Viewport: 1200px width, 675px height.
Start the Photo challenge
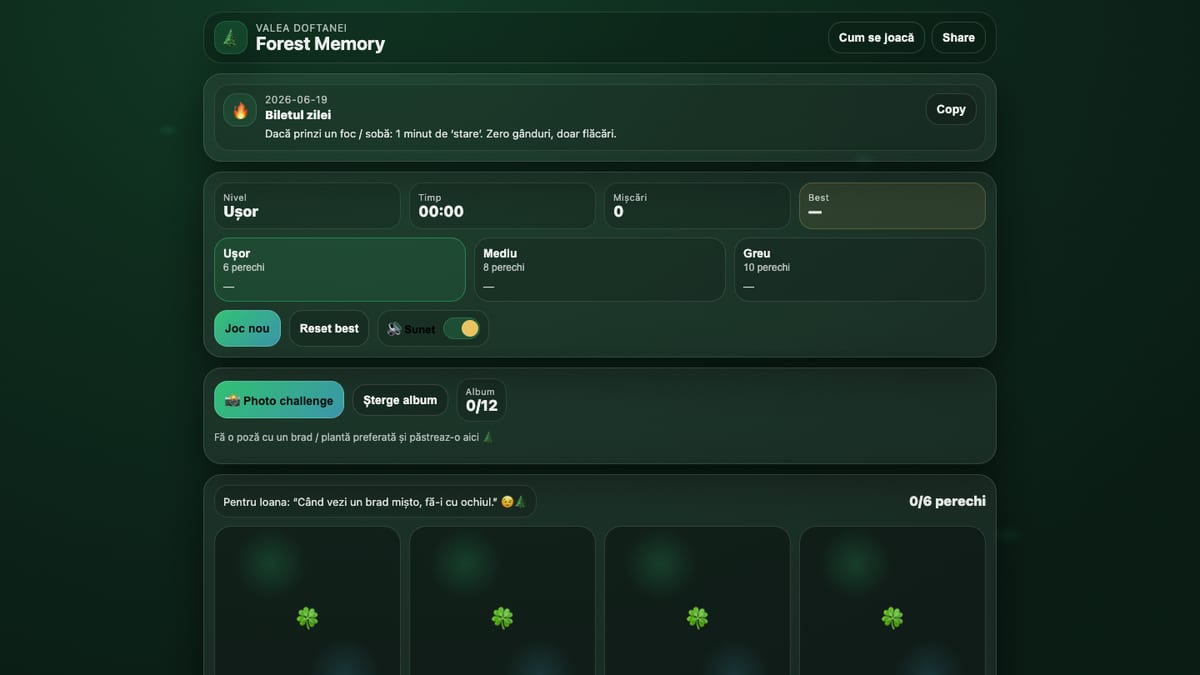point(279,400)
